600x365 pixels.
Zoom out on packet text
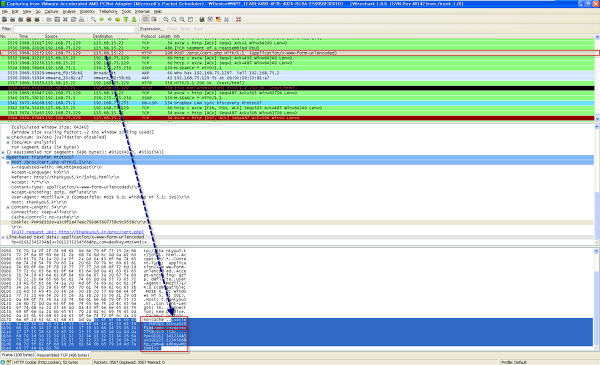pyautogui.click(x=174, y=20)
